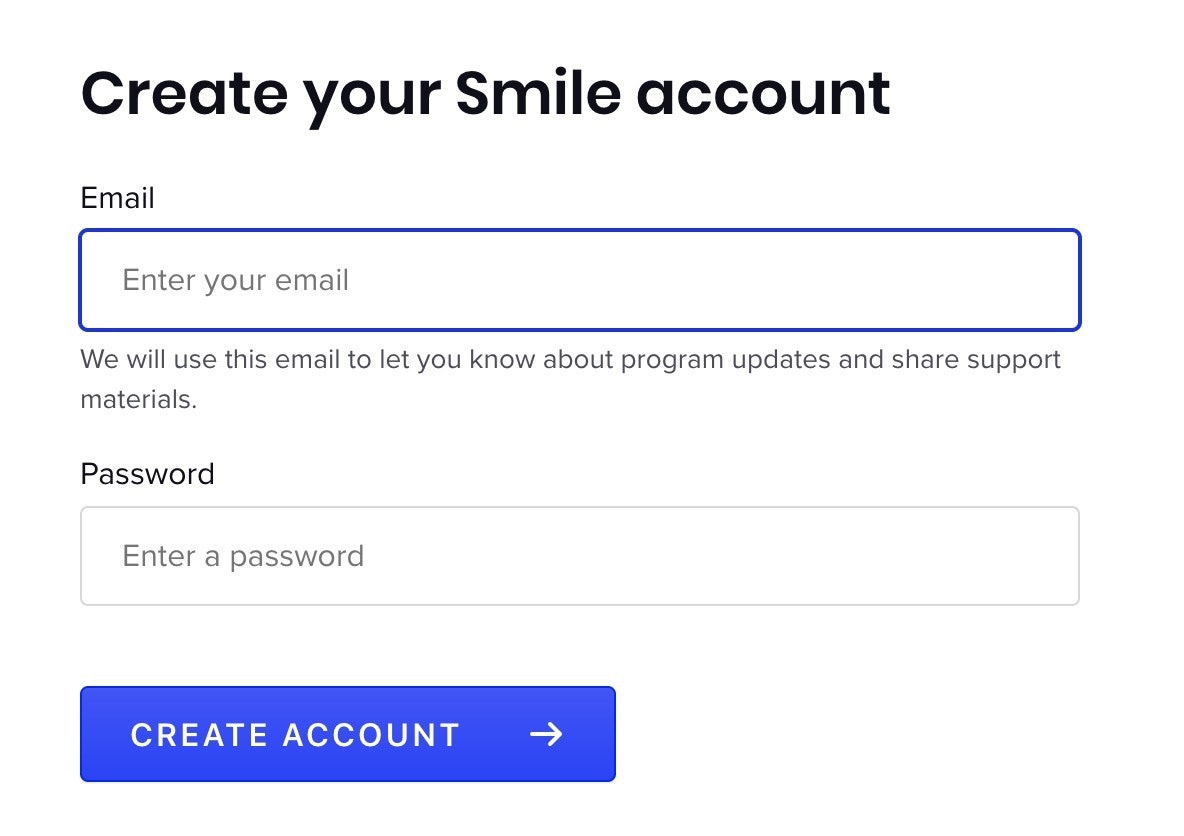
Task: Click into the Password input field
Action: 580,556
